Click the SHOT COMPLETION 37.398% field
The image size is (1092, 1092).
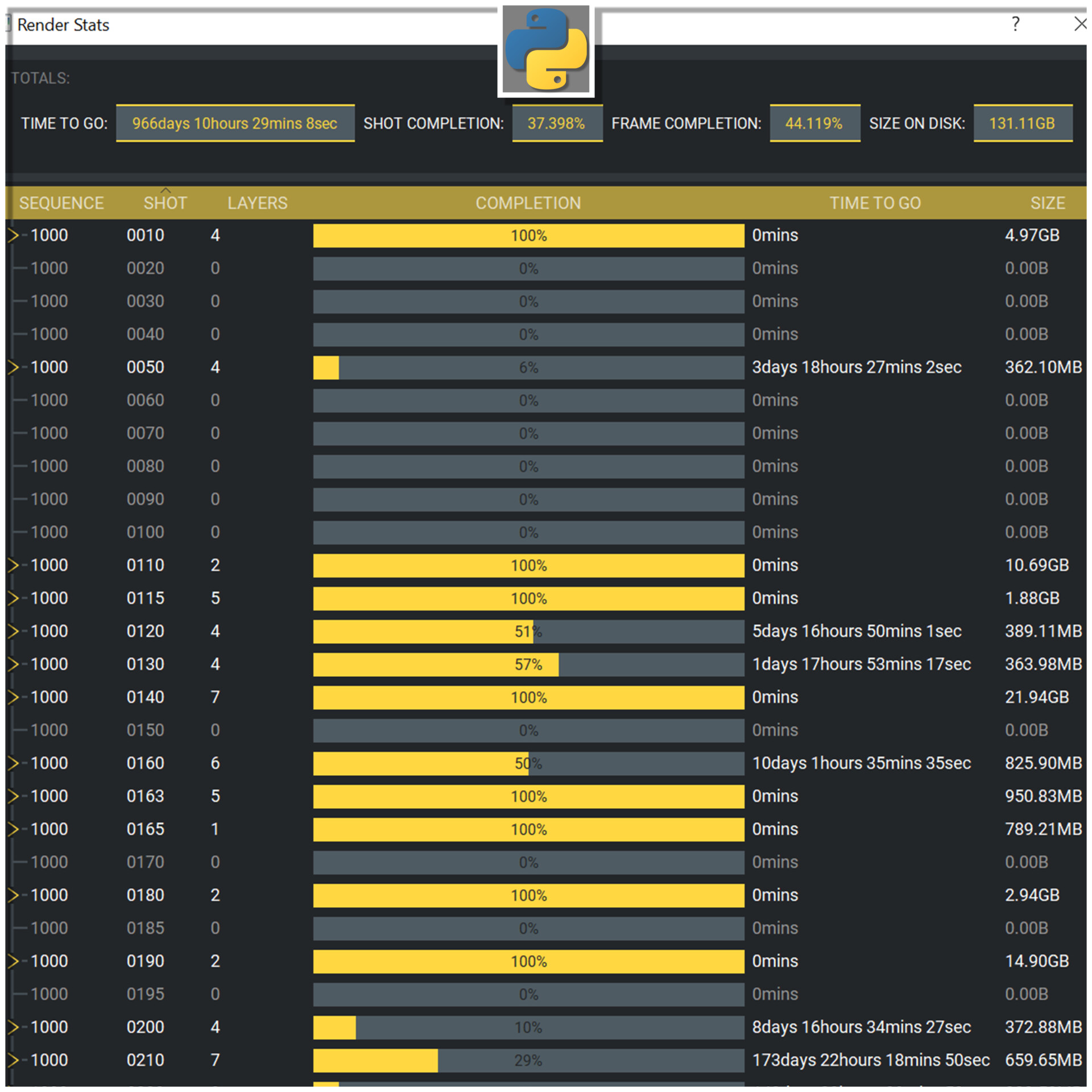click(556, 123)
